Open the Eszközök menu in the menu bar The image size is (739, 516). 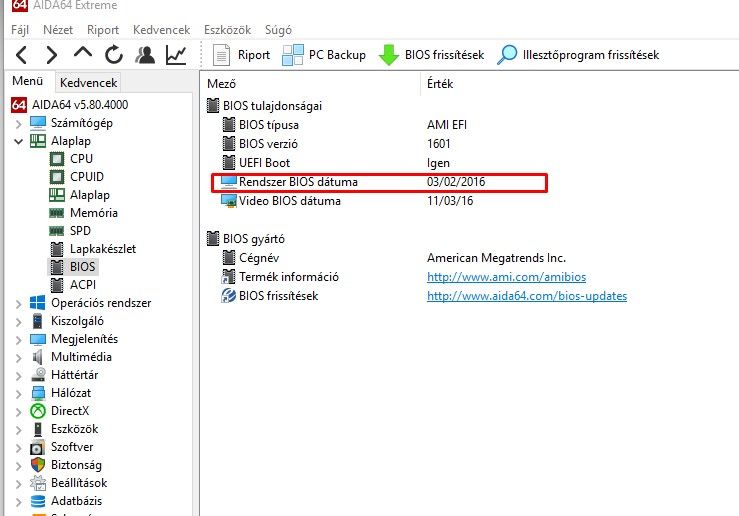(x=227, y=30)
